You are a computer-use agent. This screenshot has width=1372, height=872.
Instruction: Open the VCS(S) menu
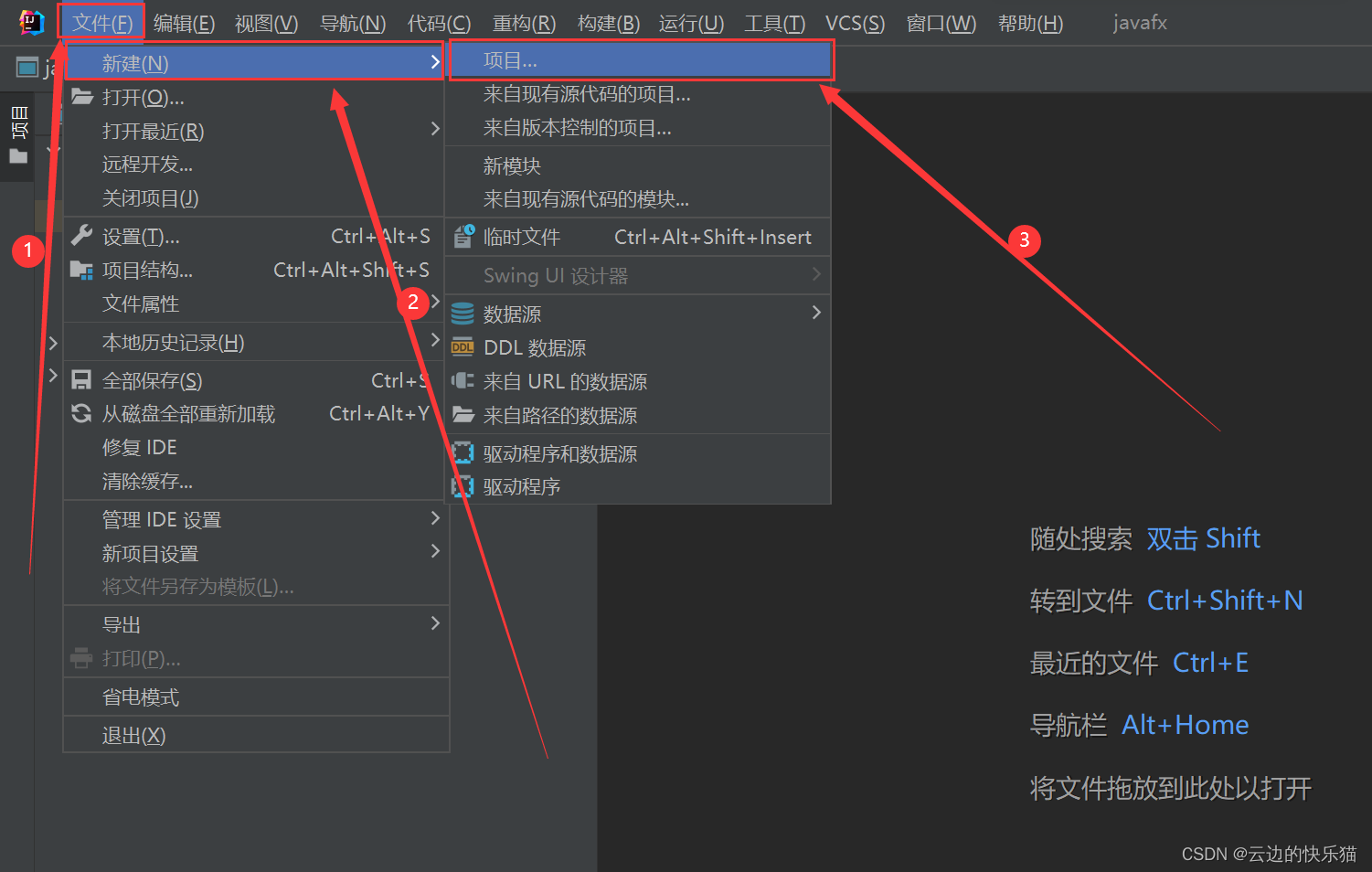click(x=856, y=23)
